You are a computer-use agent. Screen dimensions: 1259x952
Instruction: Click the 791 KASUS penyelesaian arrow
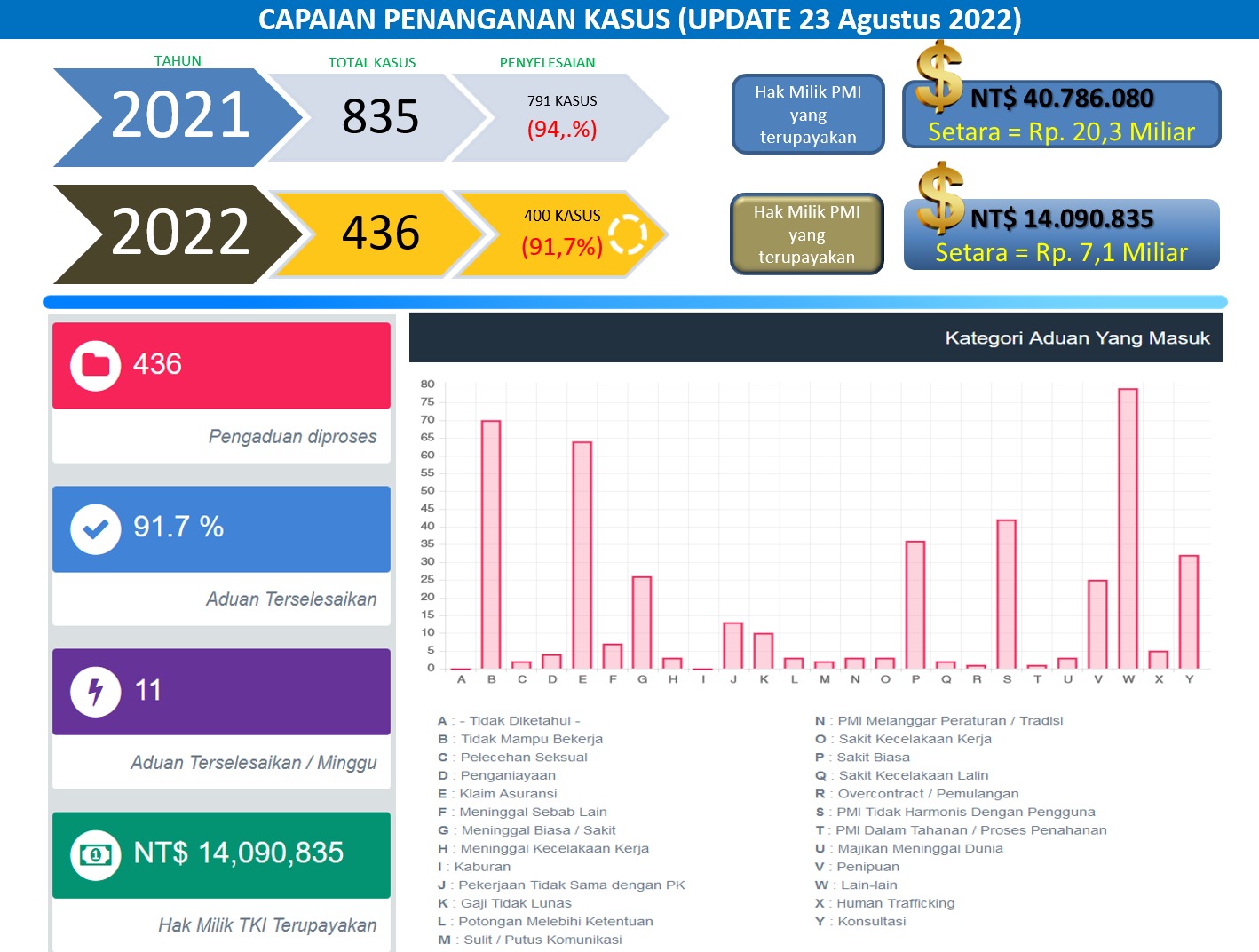(x=561, y=117)
